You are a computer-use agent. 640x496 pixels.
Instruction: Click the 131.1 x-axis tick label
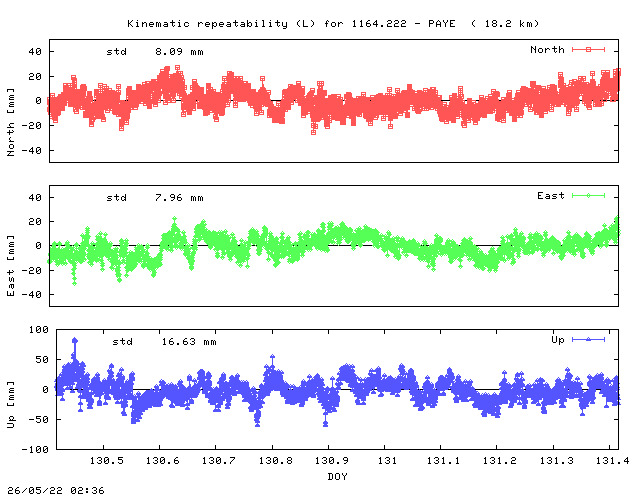[x=443, y=461]
